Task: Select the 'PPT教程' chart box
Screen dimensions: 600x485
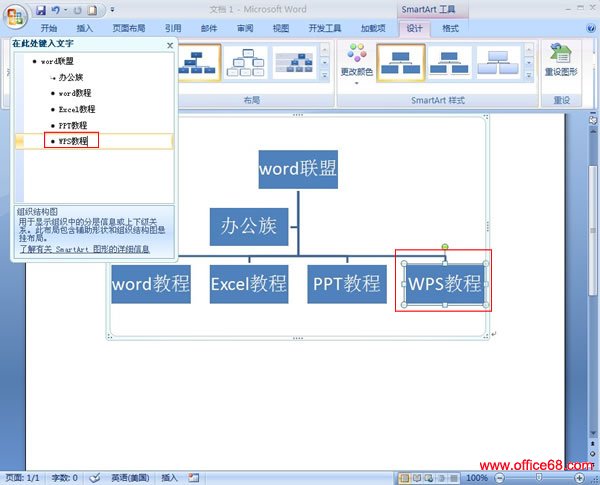Action: click(347, 284)
